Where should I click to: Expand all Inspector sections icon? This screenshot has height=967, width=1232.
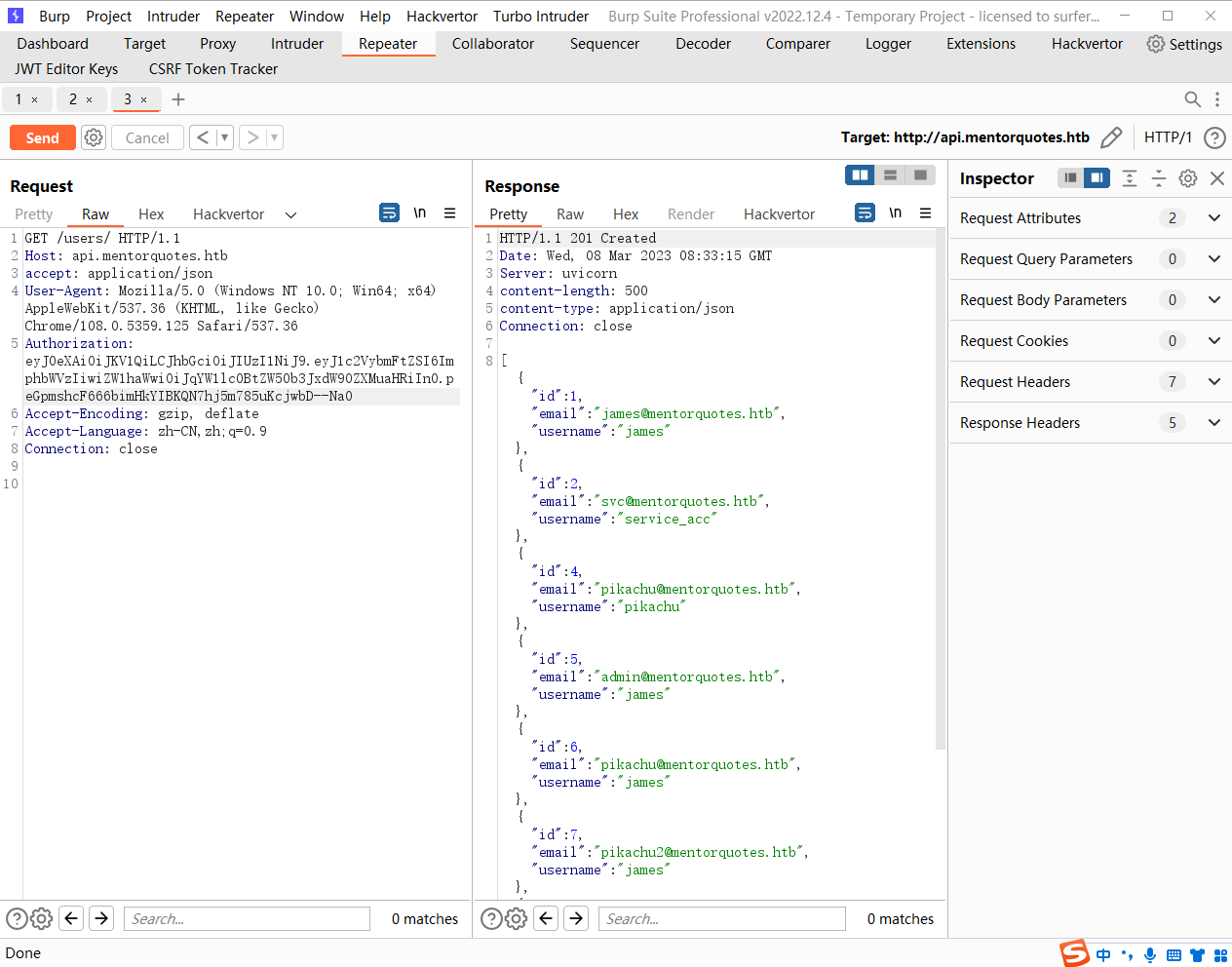click(x=1130, y=177)
